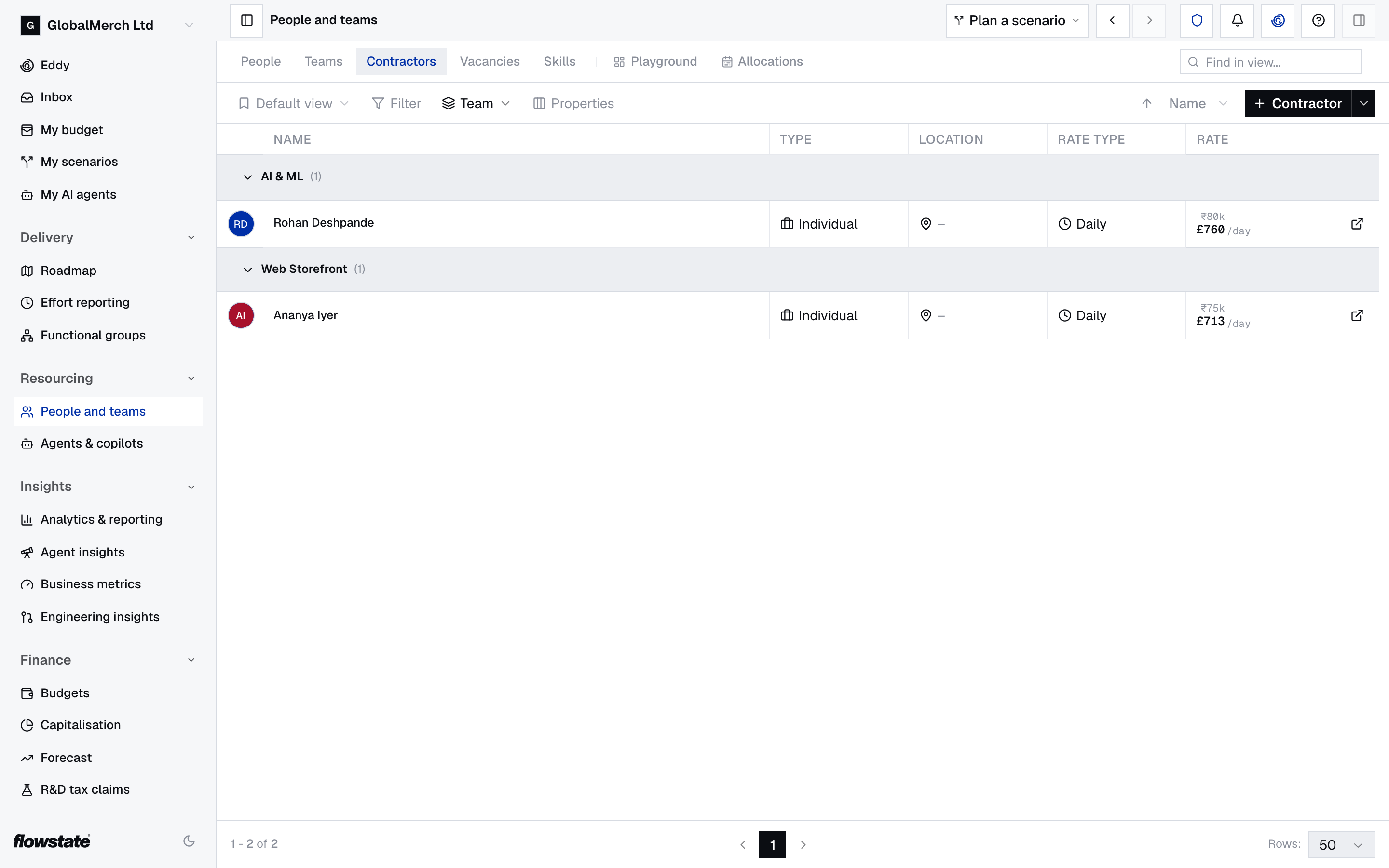The height and width of the screenshot is (868, 1389).
Task: Open the Name sort dropdown
Action: 1198,103
